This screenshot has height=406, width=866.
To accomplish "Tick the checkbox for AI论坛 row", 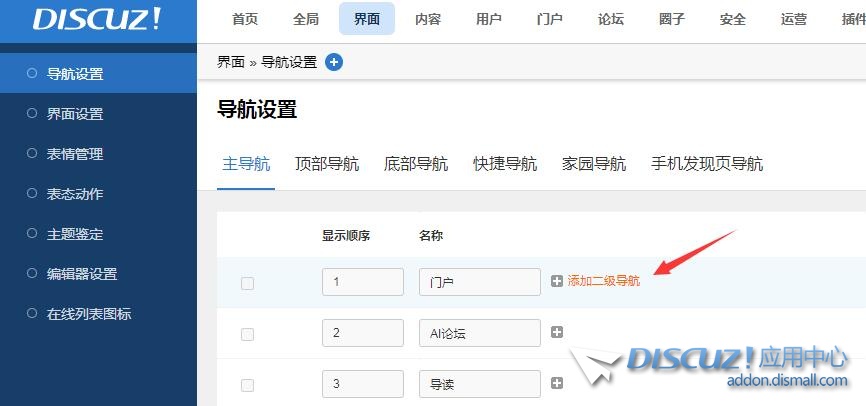I will click(247, 334).
